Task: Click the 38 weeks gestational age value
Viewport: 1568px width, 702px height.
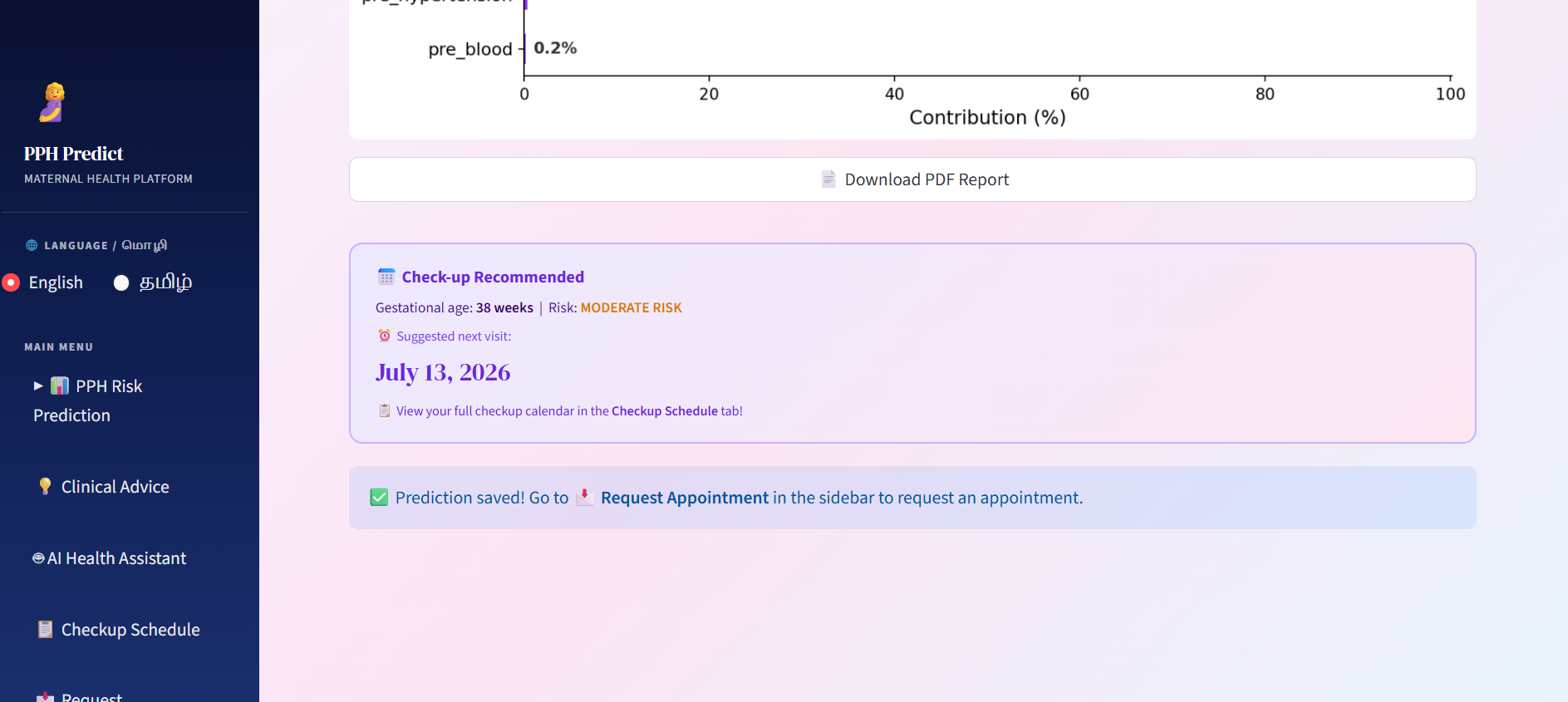Action: (x=504, y=307)
